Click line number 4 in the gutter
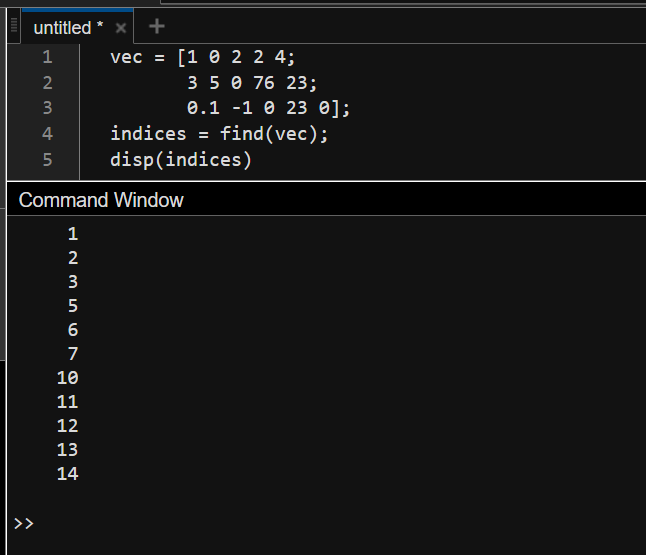Screen dimensions: 646x555 coord(47,134)
